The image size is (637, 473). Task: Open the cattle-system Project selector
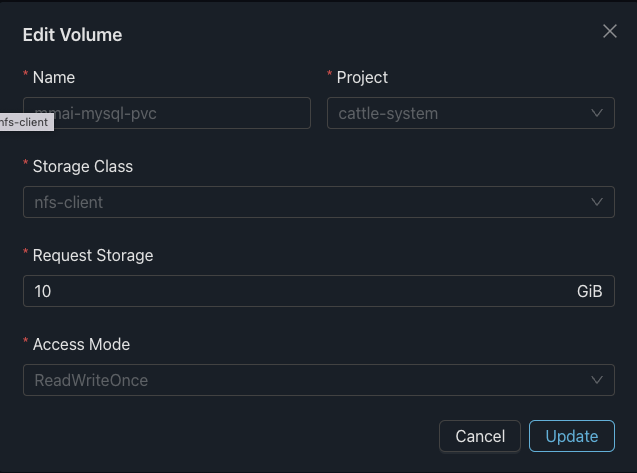460,113
